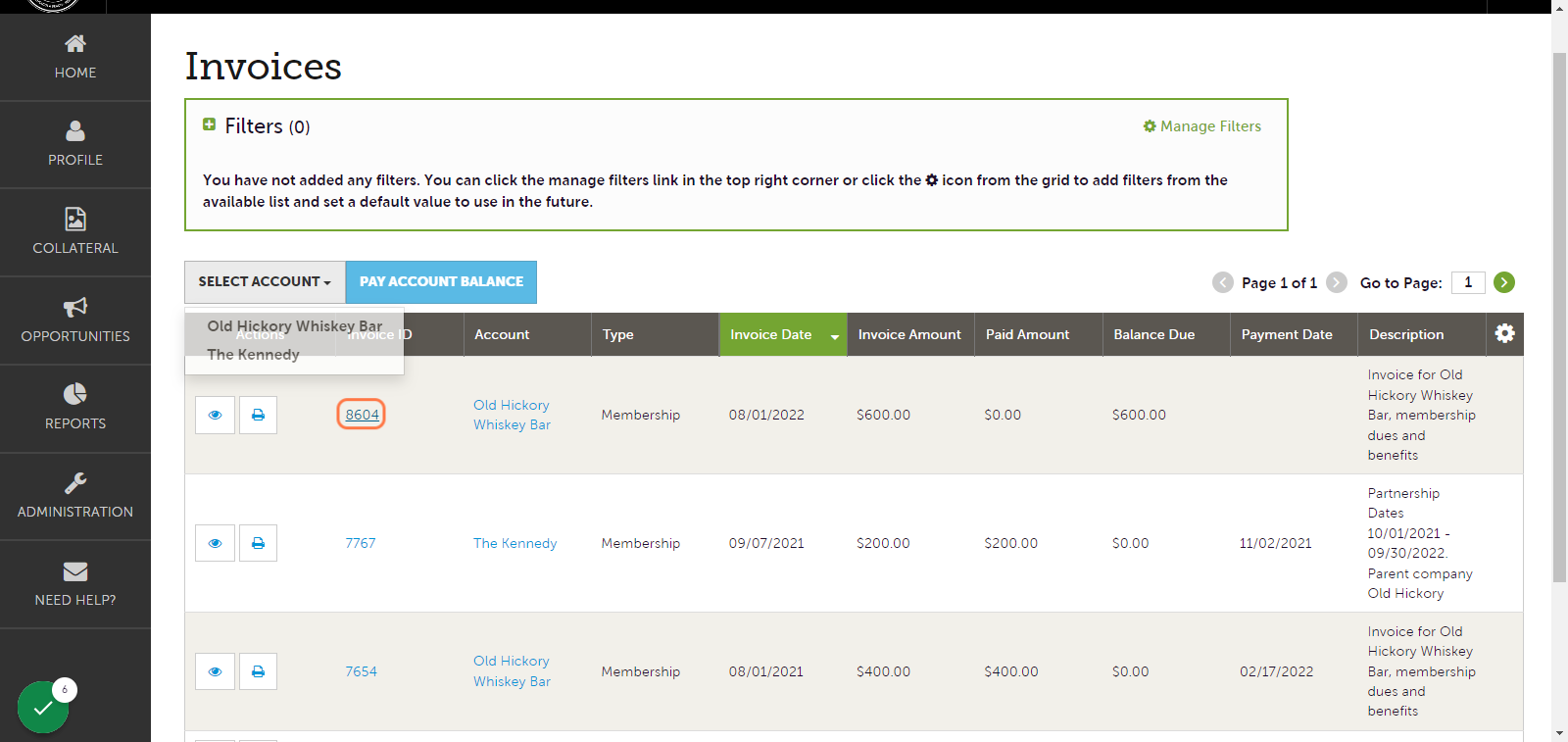Print invoice 8604 using its printer icon

click(259, 415)
